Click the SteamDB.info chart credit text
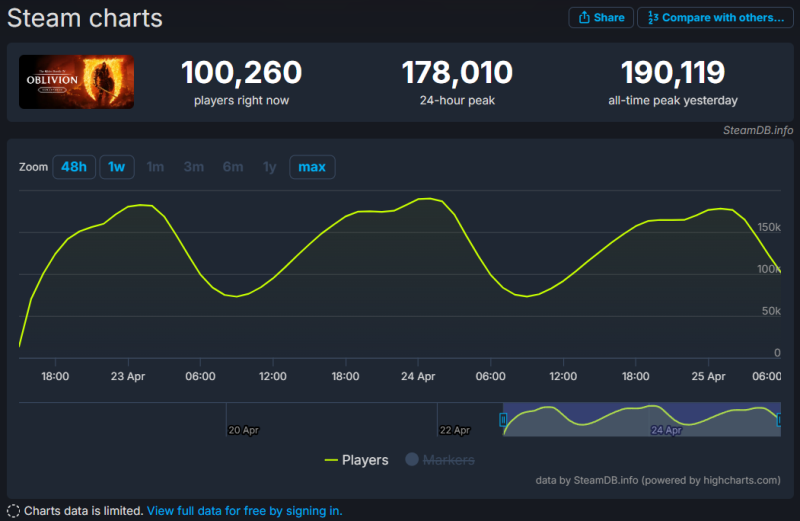Viewport: 800px width, 521px height. click(x=759, y=129)
